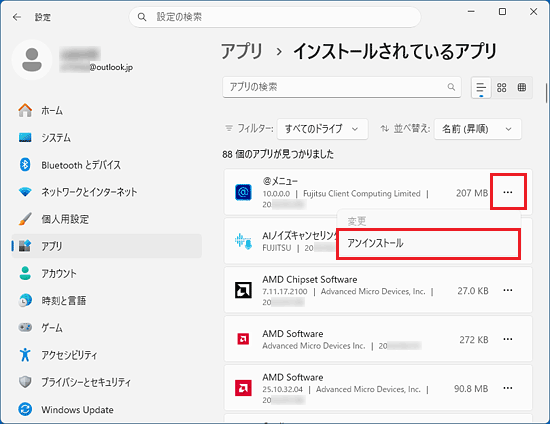Click the 88 個のアプリが見つかりました text
This screenshot has height=424, width=550.
pyautogui.click(x=278, y=154)
